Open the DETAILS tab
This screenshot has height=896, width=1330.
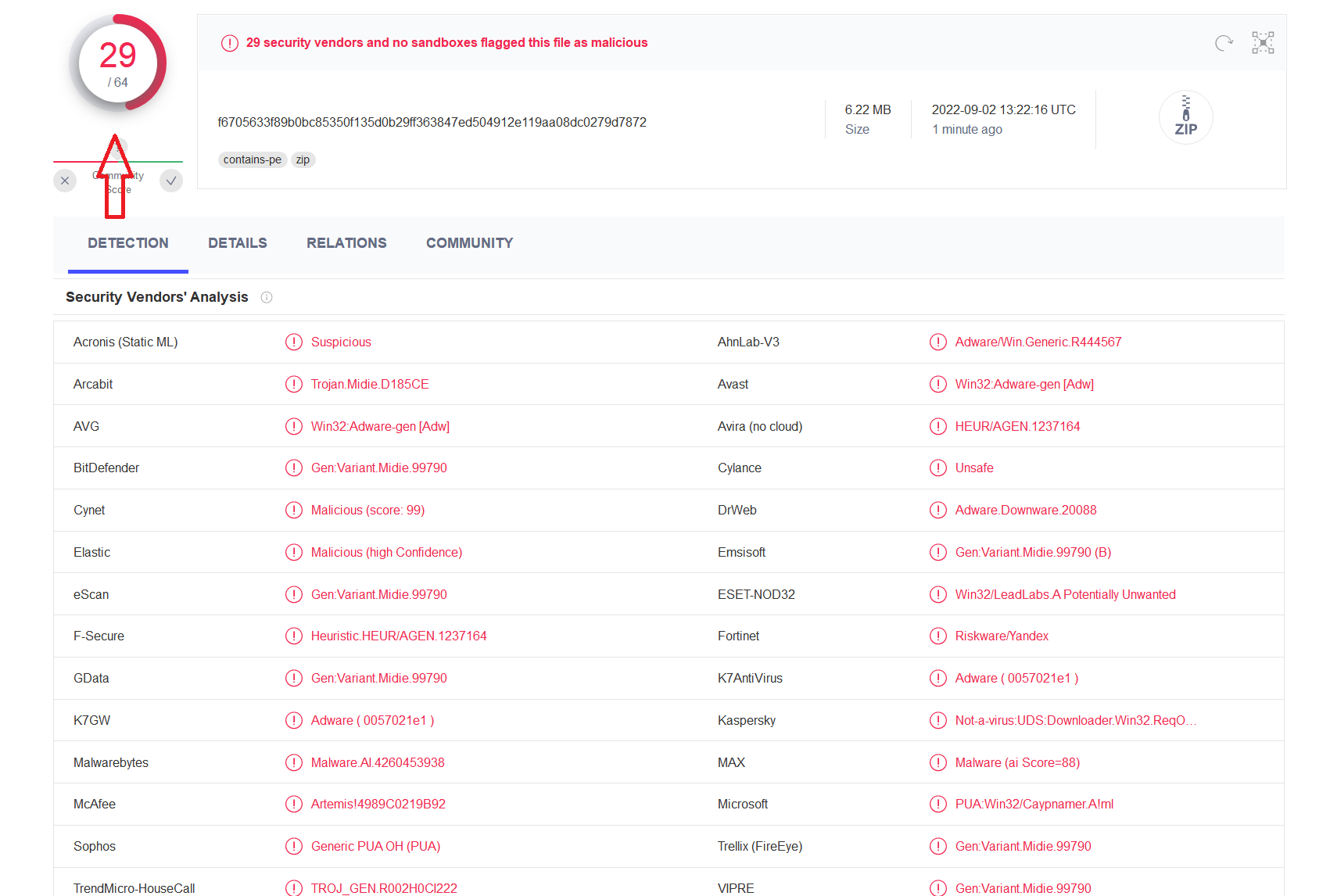click(238, 243)
